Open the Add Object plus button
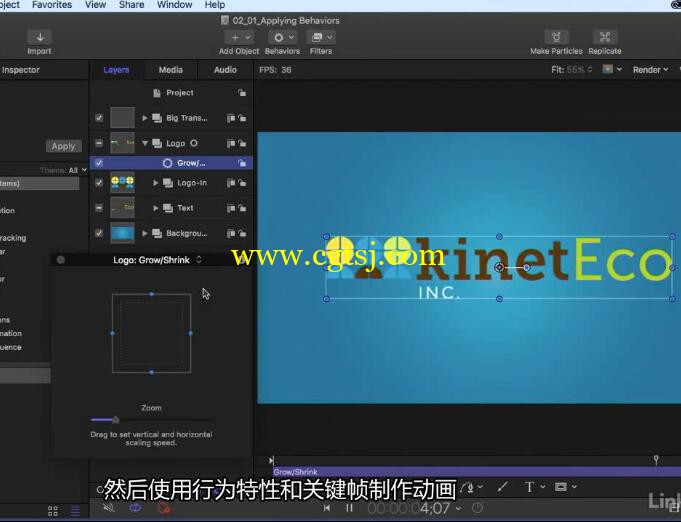681x522 pixels. [x=239, y=37]
